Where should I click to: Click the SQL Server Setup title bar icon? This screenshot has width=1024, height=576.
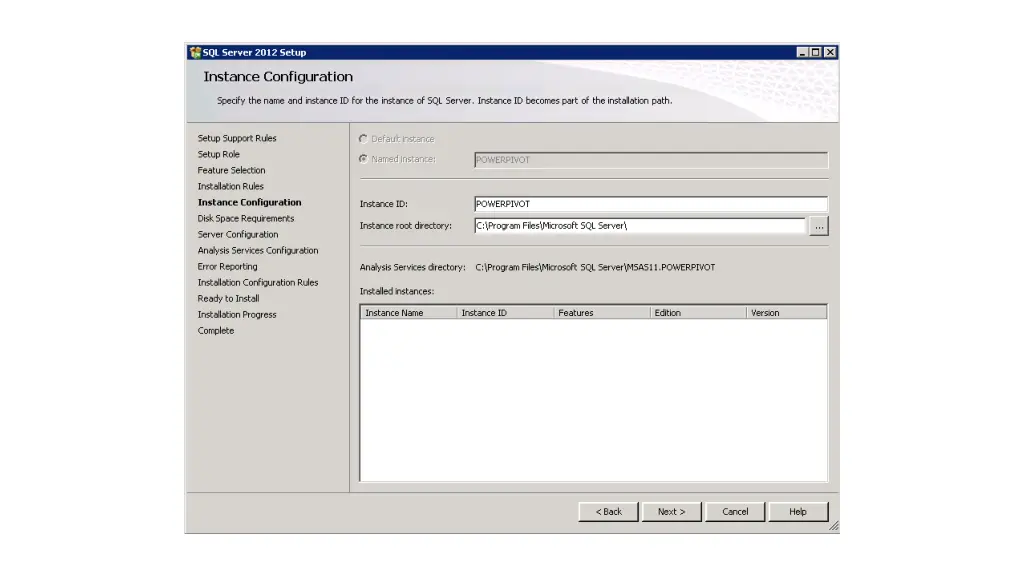(195, 52)
